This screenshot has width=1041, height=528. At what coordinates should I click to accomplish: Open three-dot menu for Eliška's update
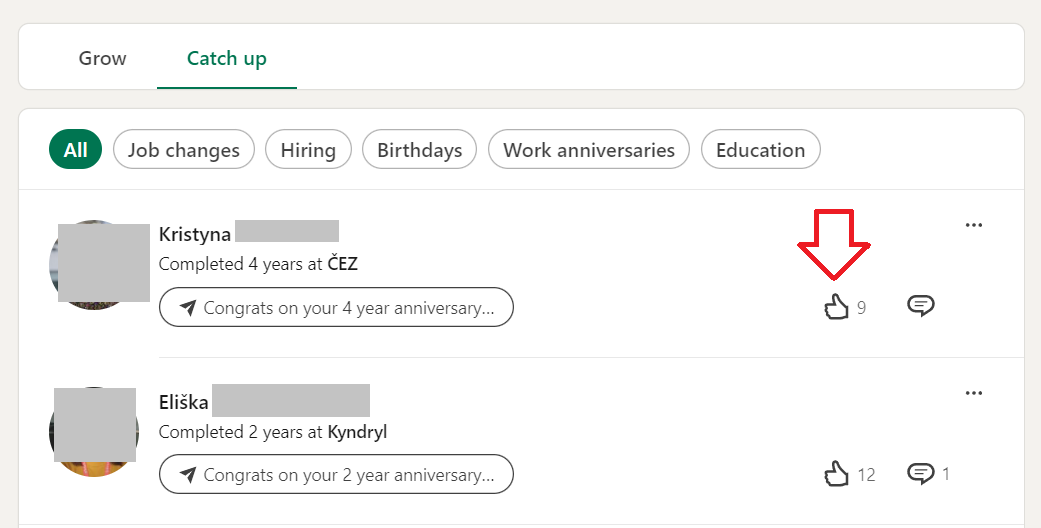click(x=974, y=393)
